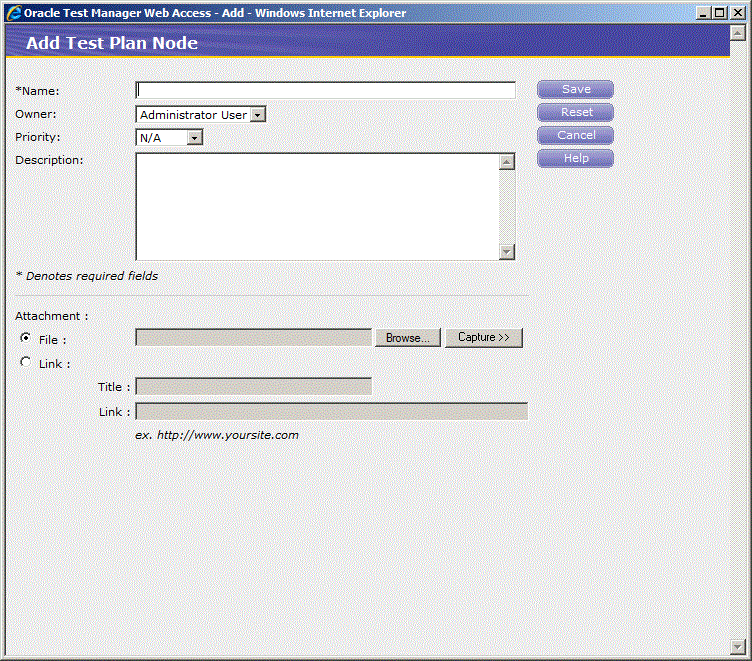Click the Cancel button
The width and height of the screenshot is (752, 661).
point(576,135)
